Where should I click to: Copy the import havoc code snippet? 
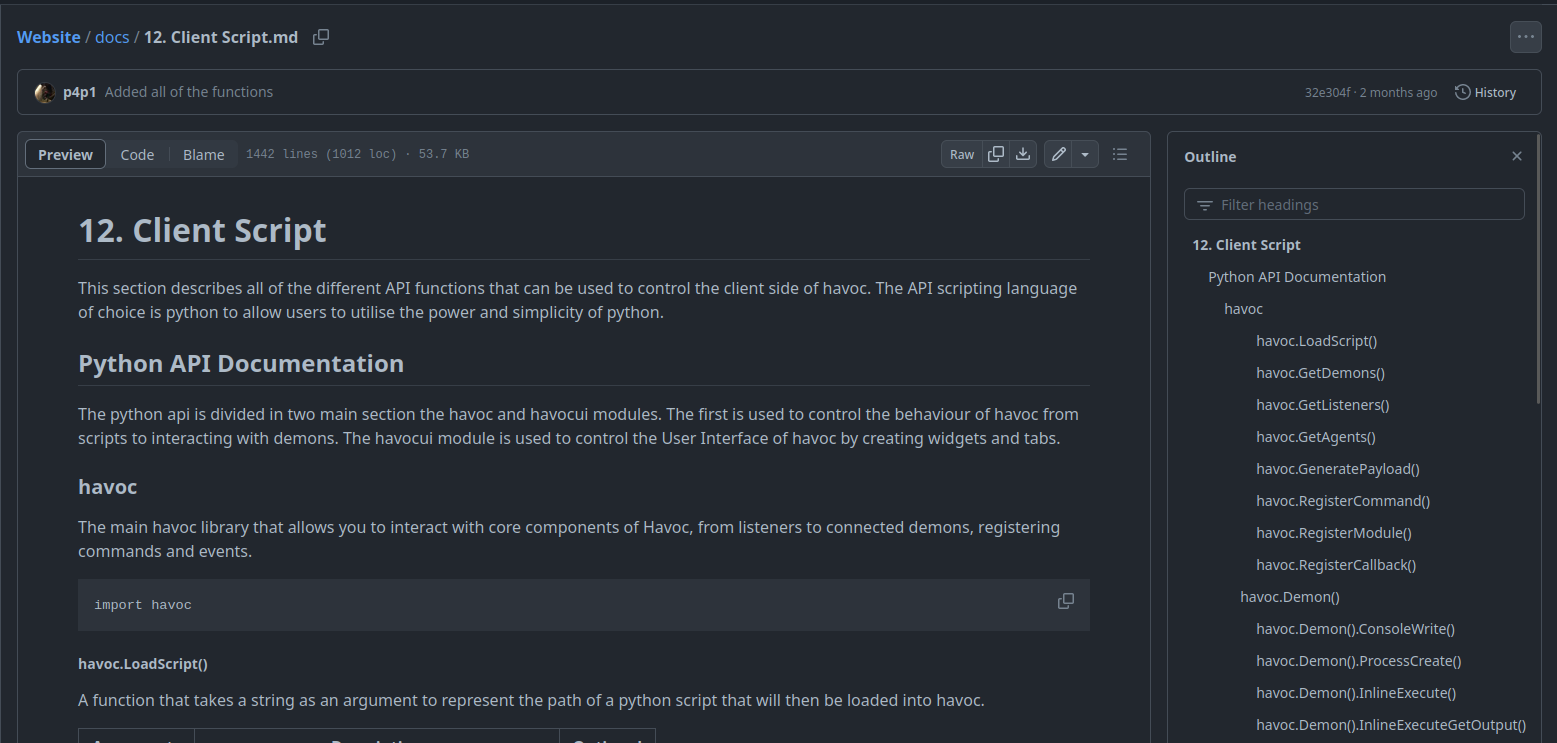click(1066, 601)
